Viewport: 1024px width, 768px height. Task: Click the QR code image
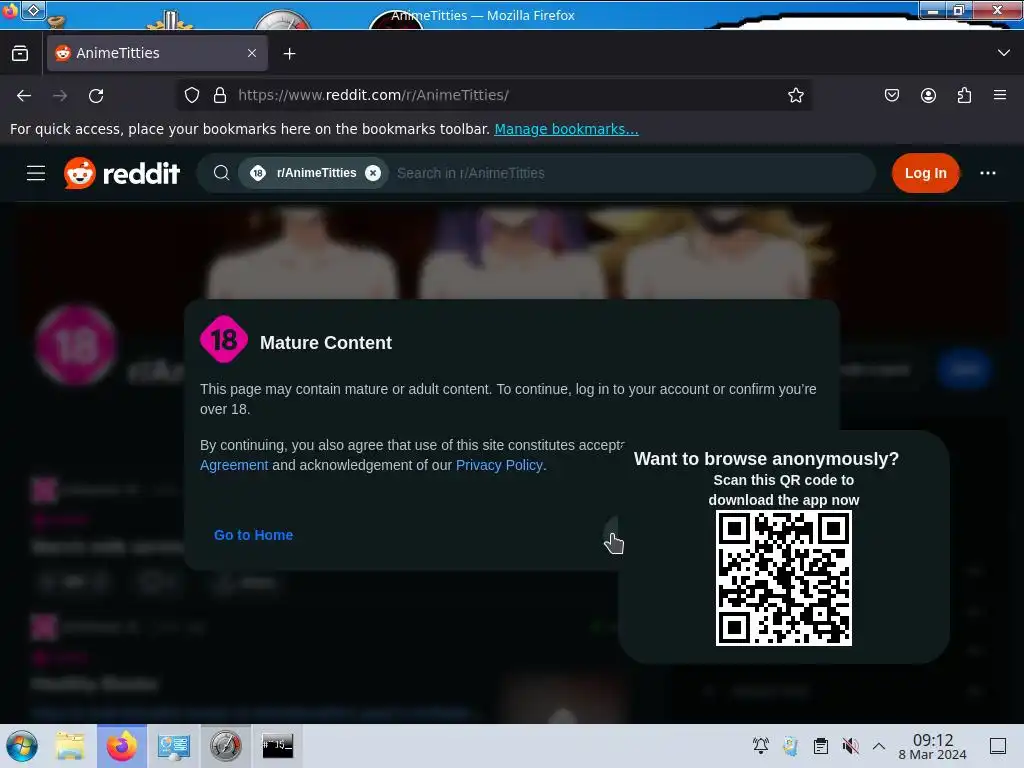point(784,578)
